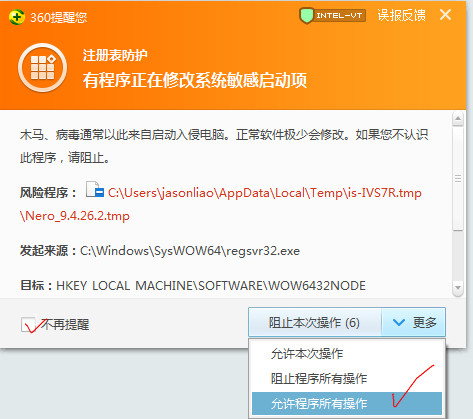Click the registry protection grid icon
The width and height of the screenshot is (473, 419).
pyautogui.click(x=42, y=68)
